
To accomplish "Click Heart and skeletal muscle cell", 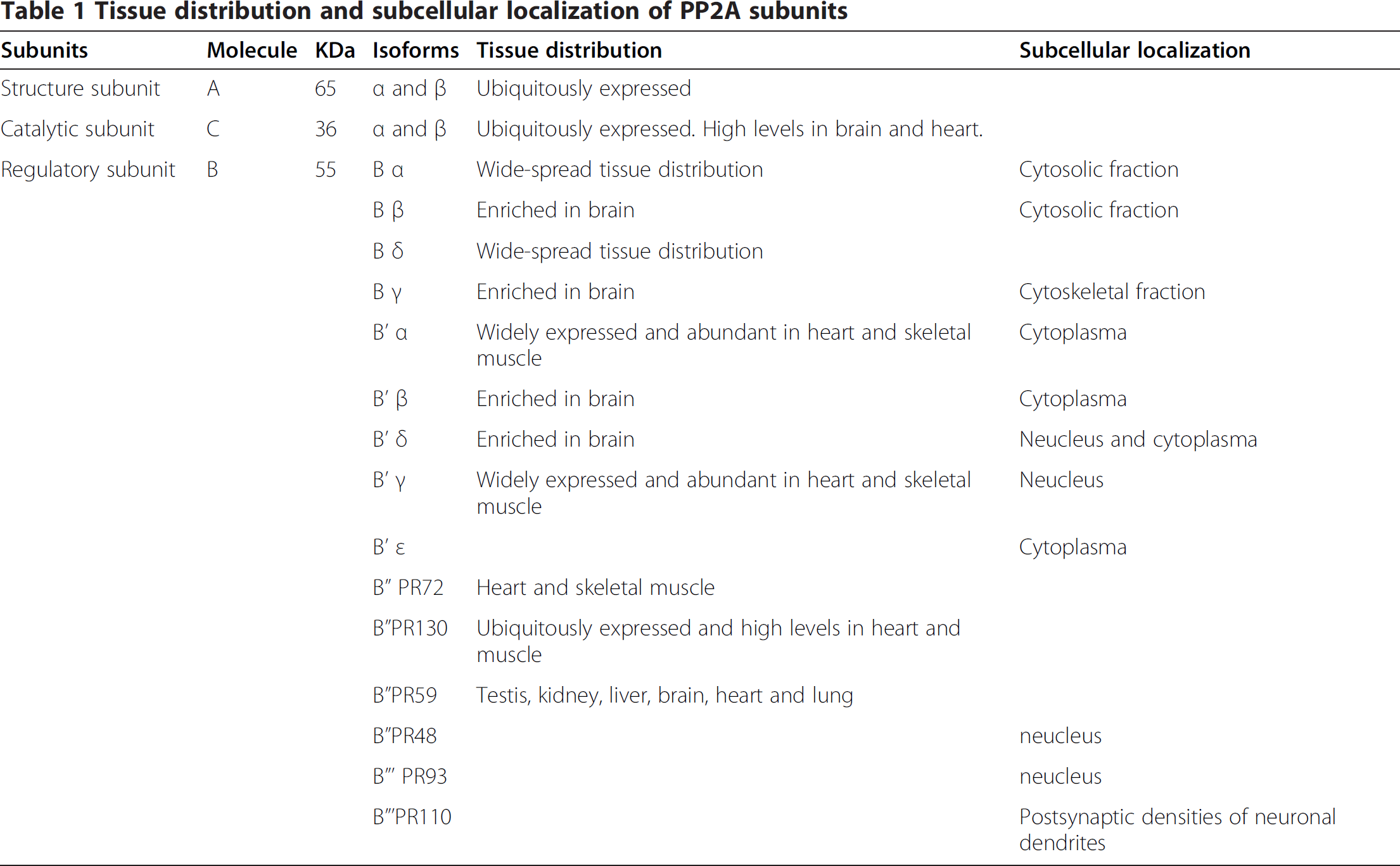I will [595, 587].
